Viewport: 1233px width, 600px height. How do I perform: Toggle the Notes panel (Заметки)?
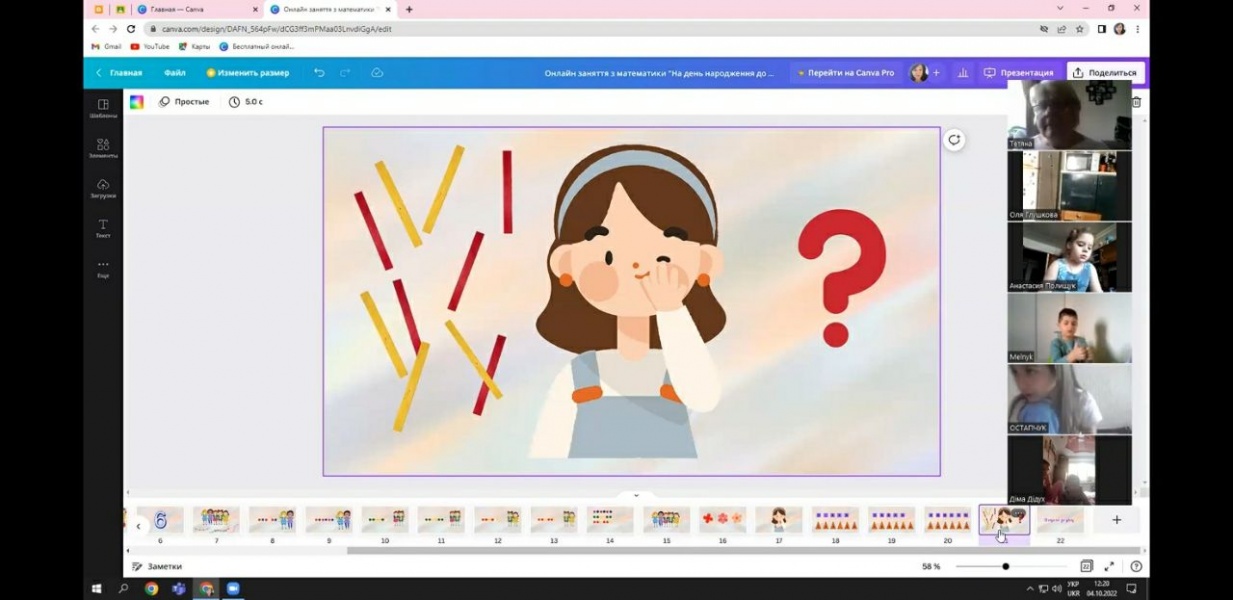pyautogui.click(x=158, y=566)
